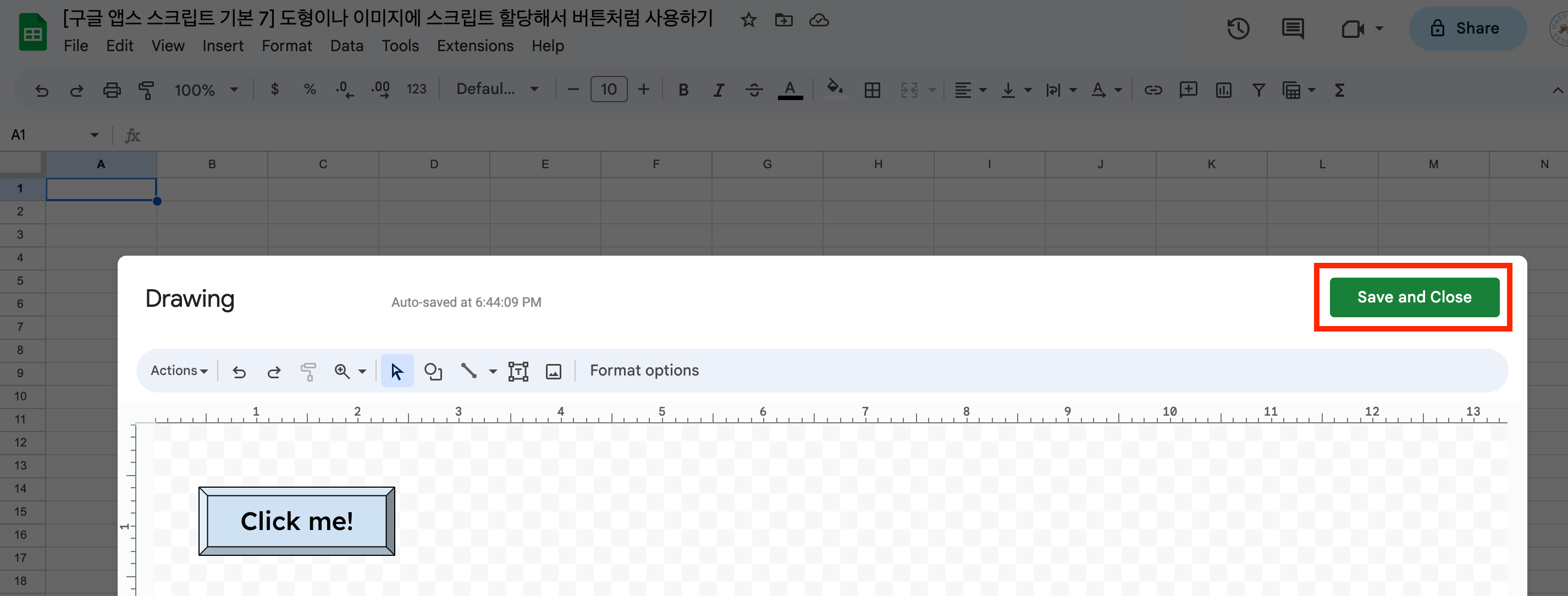Expand the Line tool type dropdown

[493, 371]
